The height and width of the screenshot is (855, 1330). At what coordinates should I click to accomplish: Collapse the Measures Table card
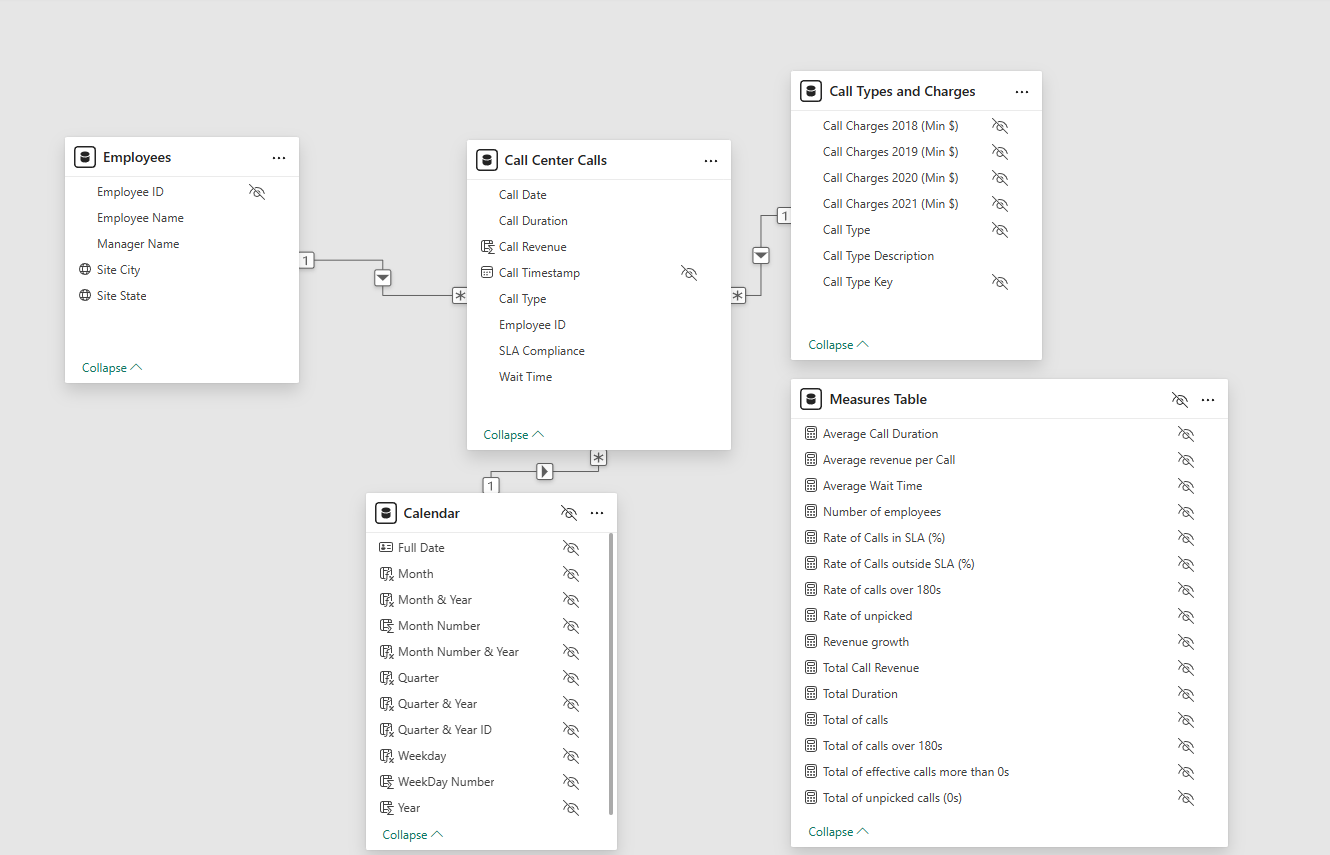coord(838,832)
